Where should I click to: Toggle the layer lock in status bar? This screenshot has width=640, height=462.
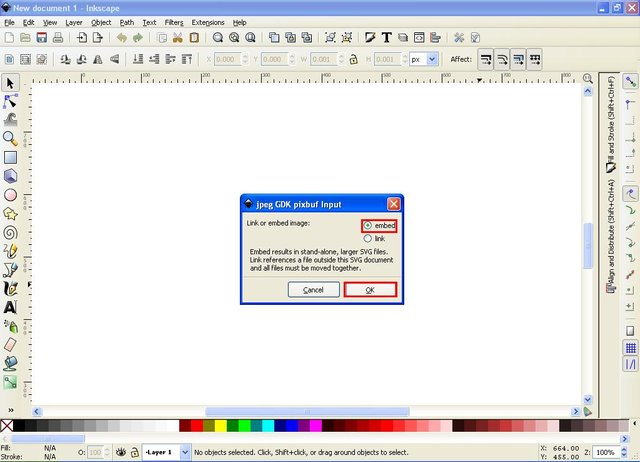(135, 452)
